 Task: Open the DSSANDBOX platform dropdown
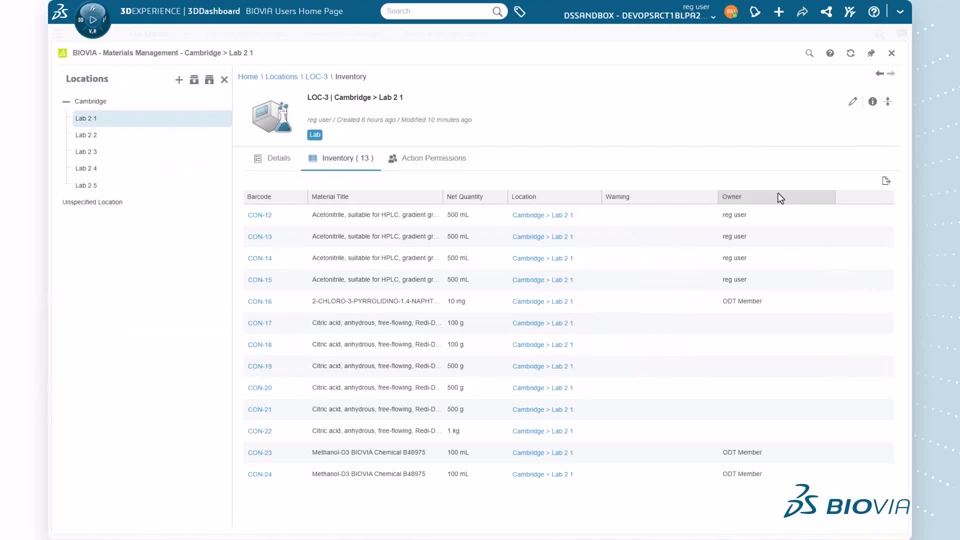point(639,16)
